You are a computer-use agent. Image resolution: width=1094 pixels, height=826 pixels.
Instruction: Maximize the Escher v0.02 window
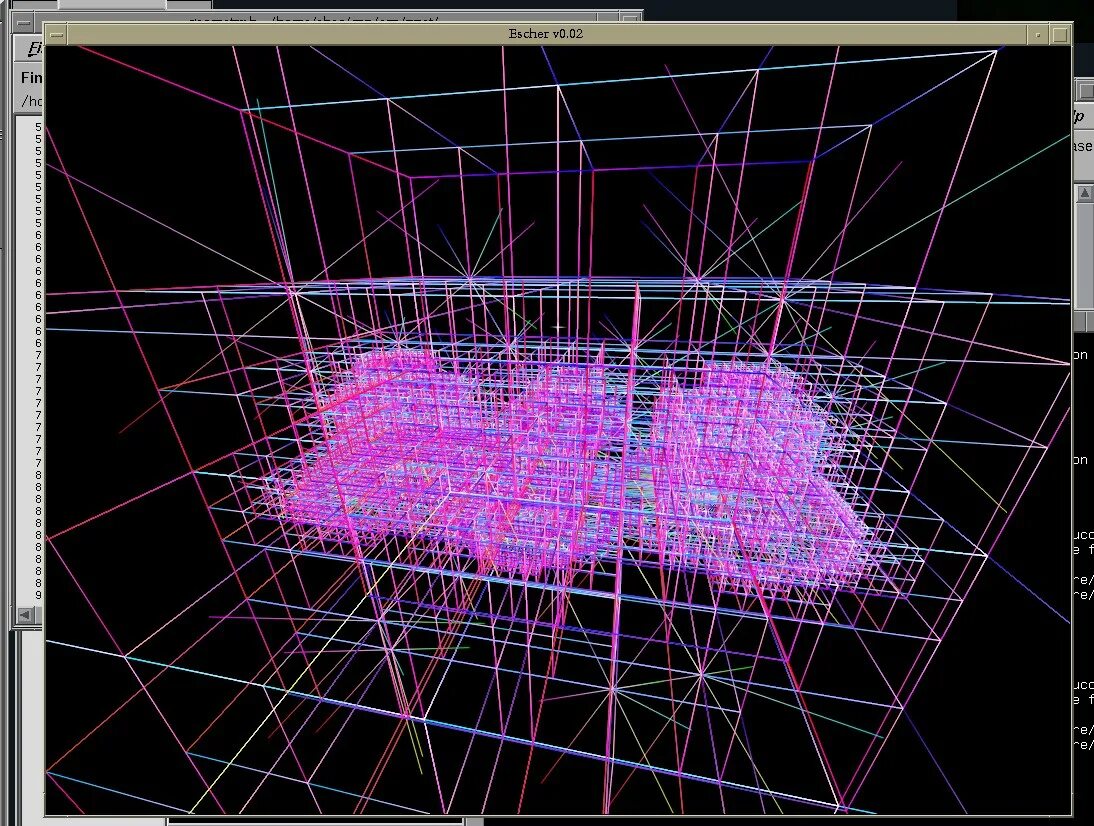[x=1059, y=34]
